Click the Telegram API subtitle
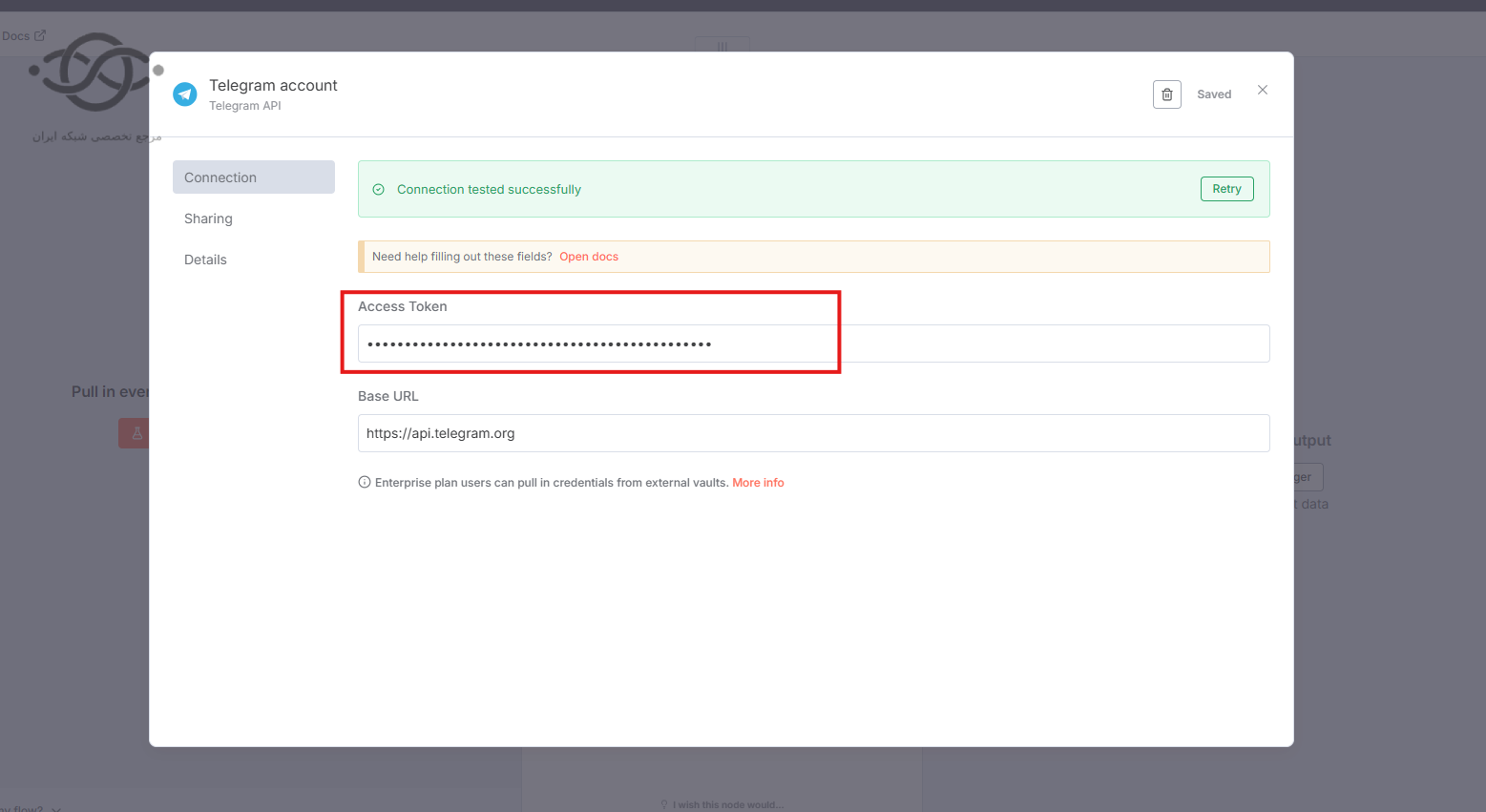The image size is (1486, 812). point(245,106)
